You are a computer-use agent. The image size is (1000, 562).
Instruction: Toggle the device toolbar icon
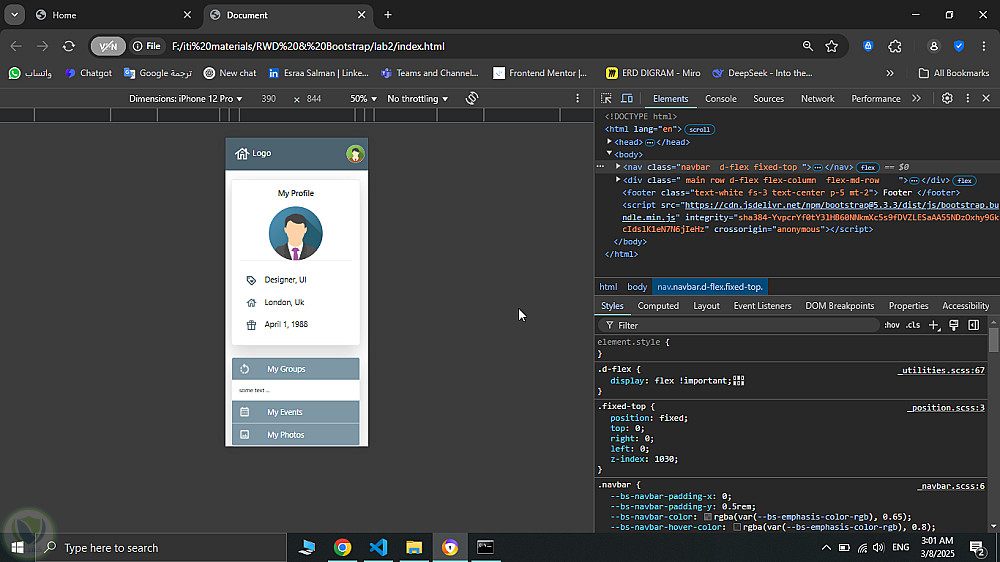627,98
